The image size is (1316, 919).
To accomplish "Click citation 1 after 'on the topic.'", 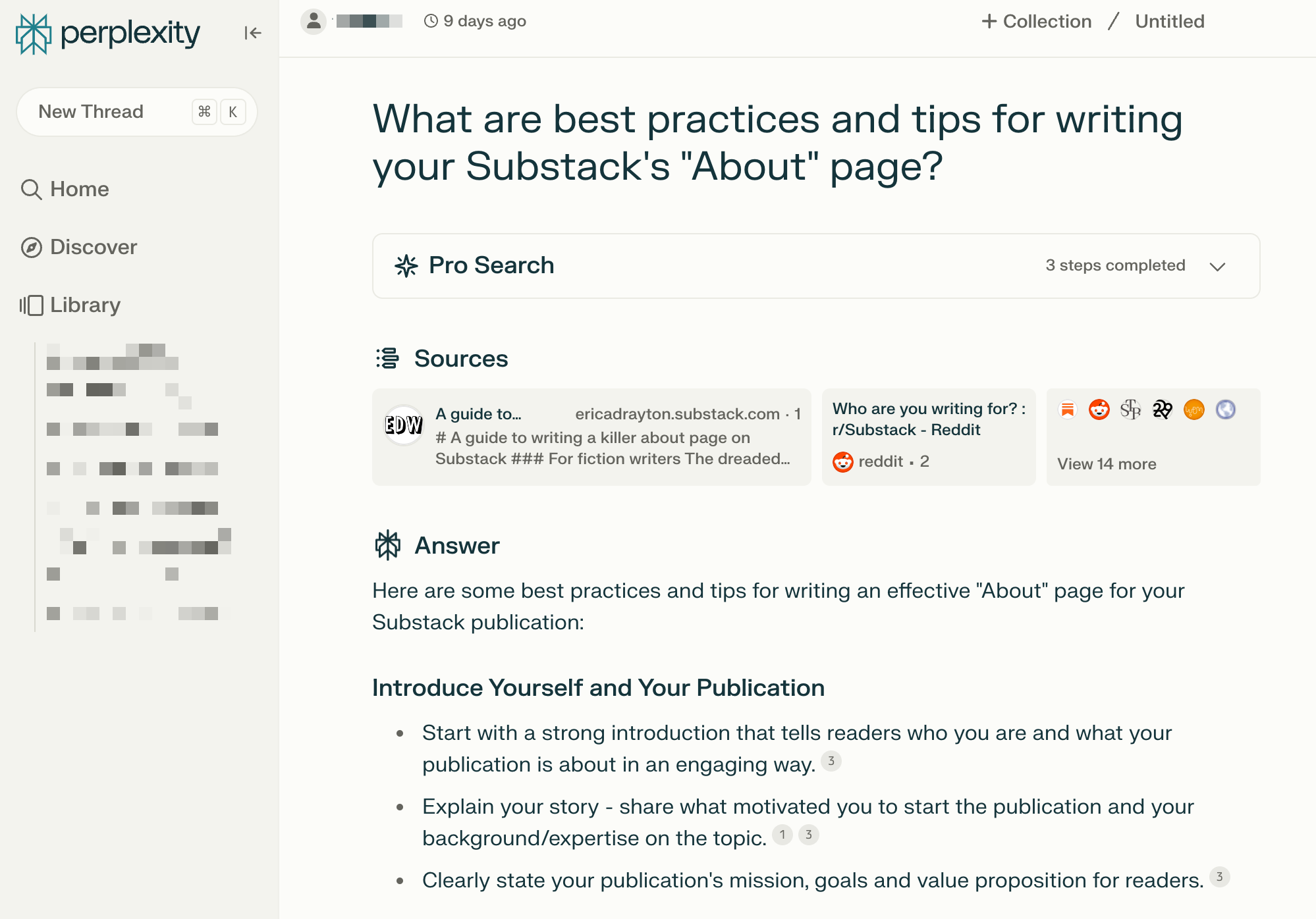I will coord(782,835).
